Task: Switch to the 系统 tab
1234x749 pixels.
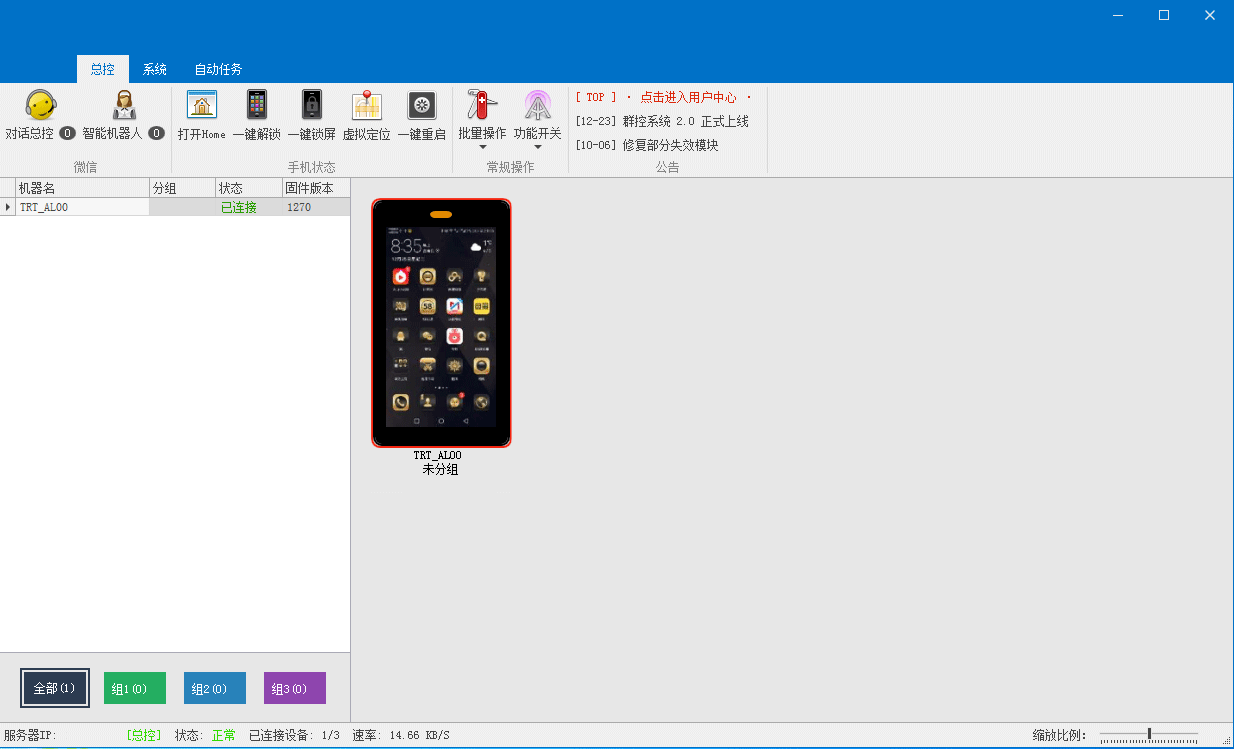Action: (154, 69)
